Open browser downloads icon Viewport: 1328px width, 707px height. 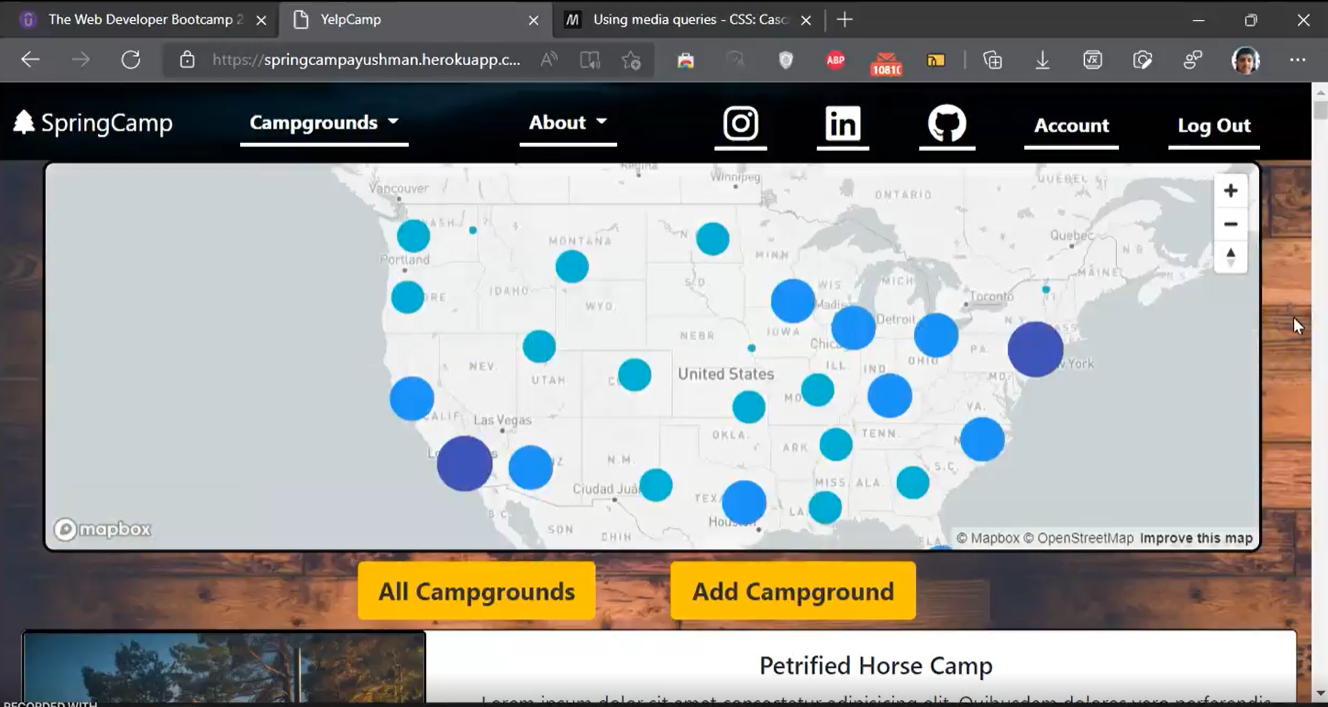1042,60
